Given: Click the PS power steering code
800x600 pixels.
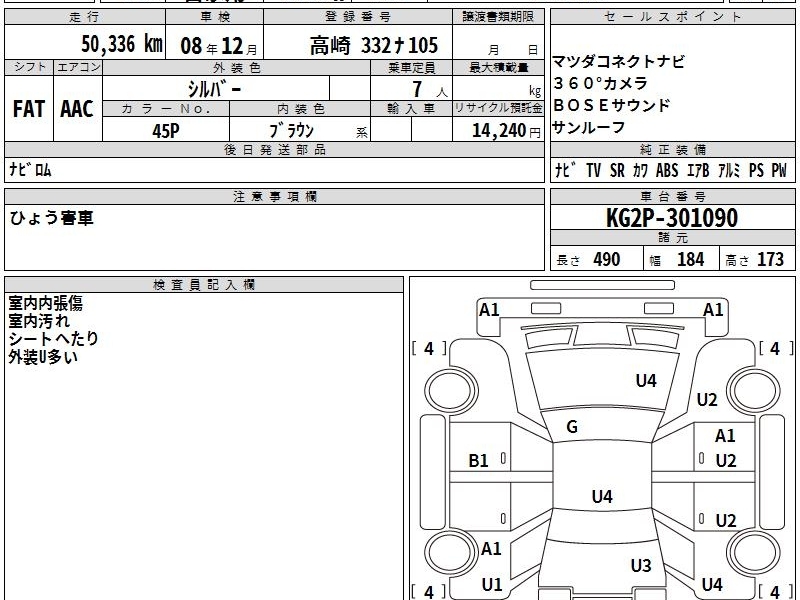Looking at the screenshot, I should pos(756,170).
